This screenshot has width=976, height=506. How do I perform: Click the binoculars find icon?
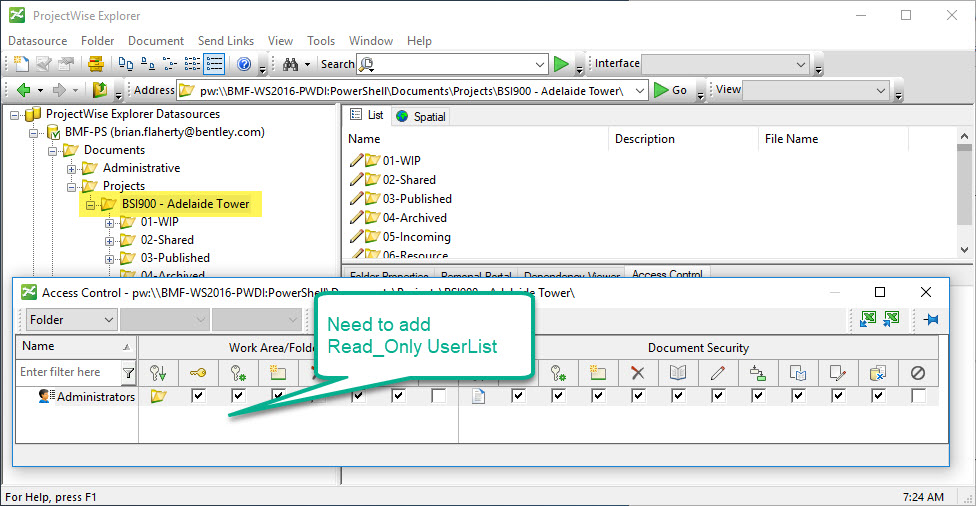(291, 63)
